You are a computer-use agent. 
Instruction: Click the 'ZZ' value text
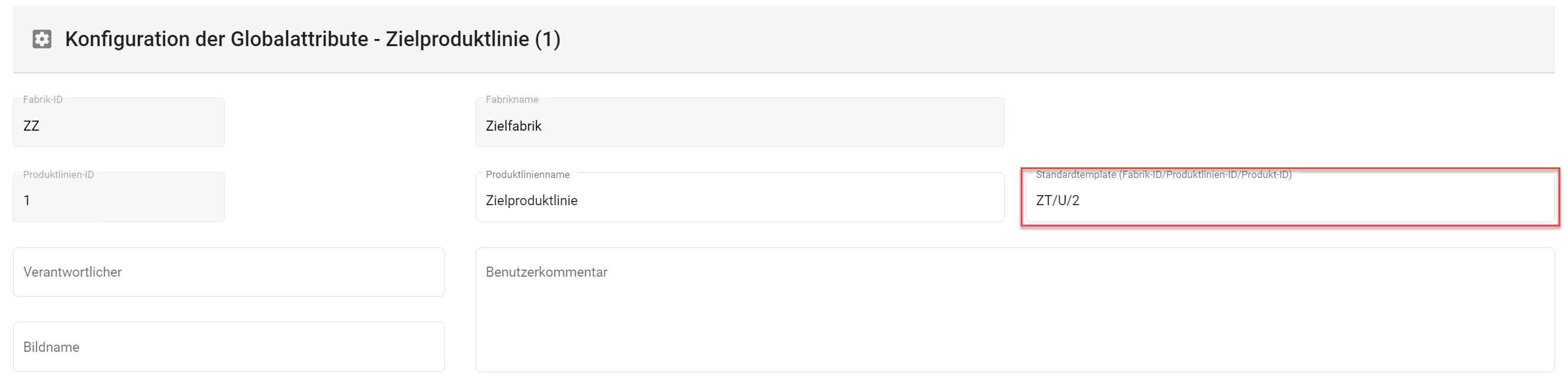(31, 126)
